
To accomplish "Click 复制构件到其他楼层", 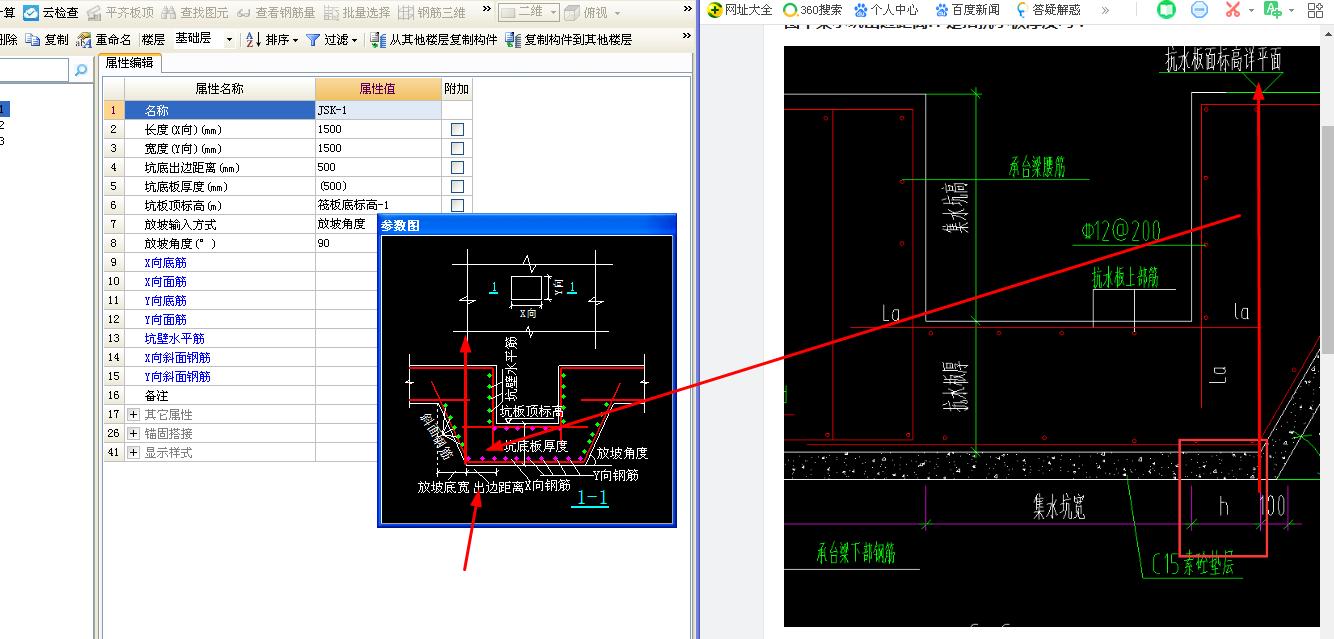I will tap(569, 40).
